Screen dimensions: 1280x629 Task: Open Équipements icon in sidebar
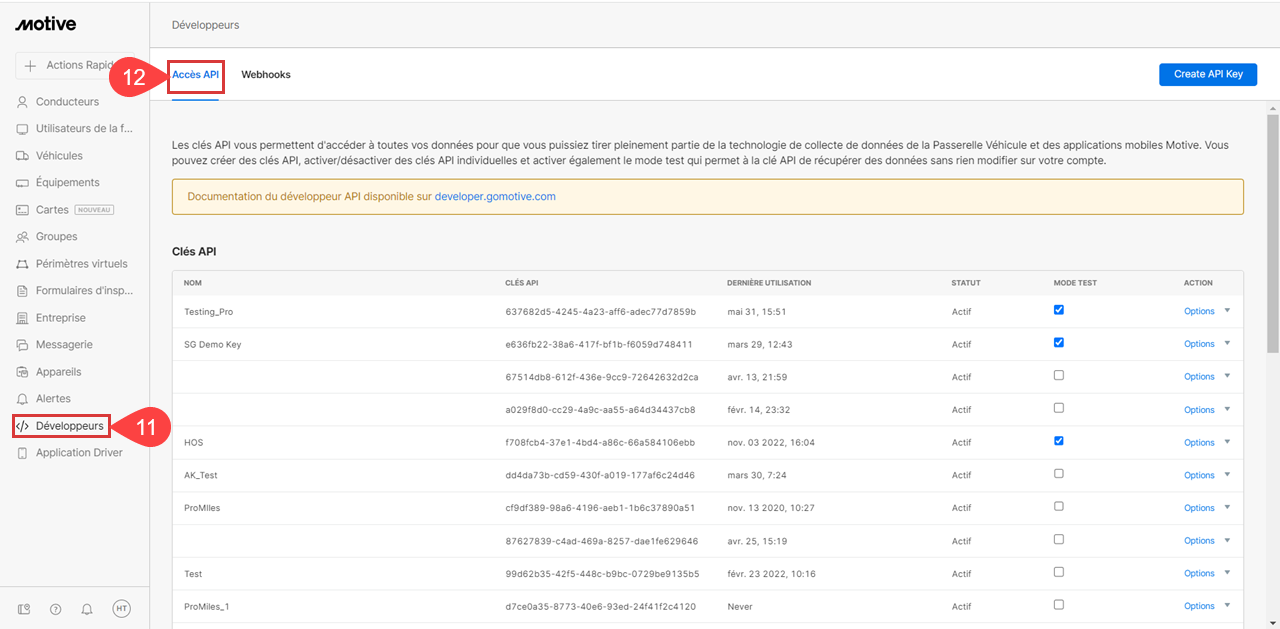tap(23, 183)
